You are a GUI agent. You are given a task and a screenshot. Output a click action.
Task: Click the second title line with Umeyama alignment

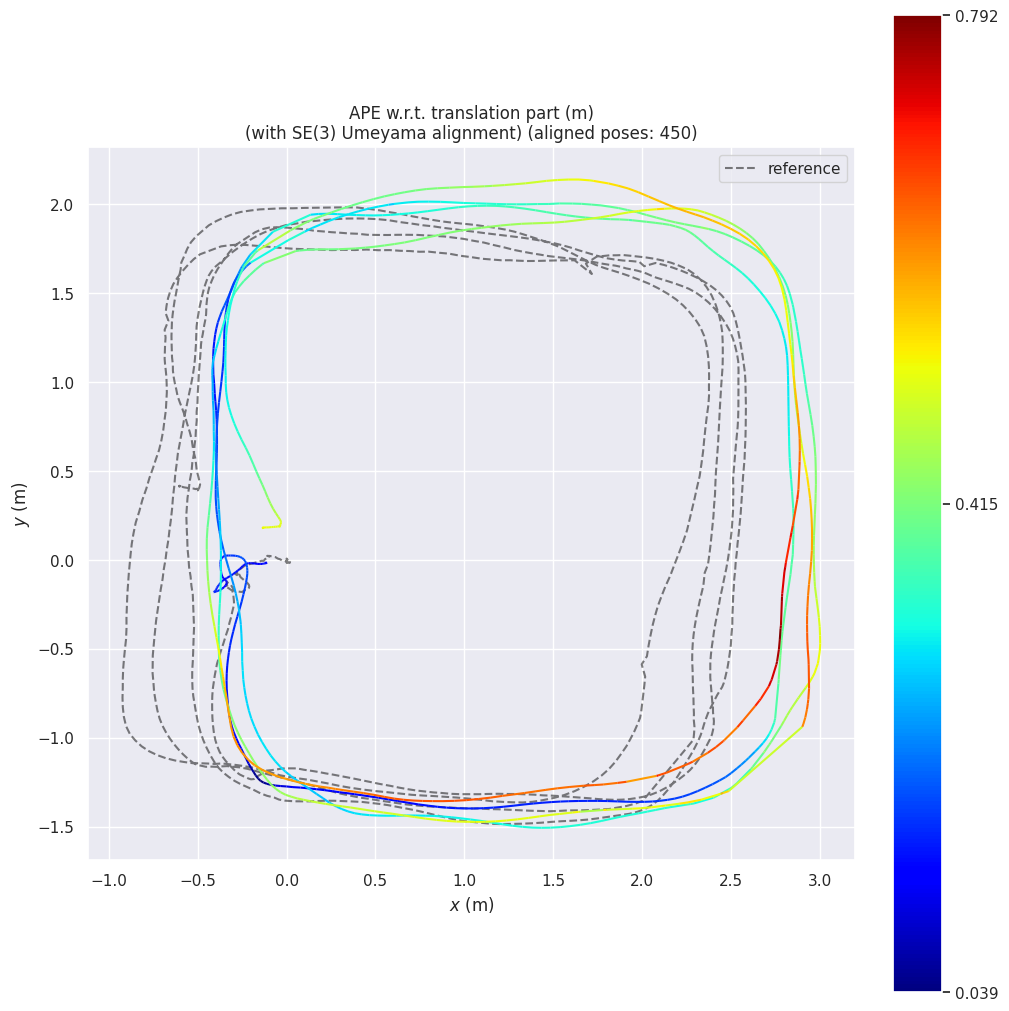point(471,133)
